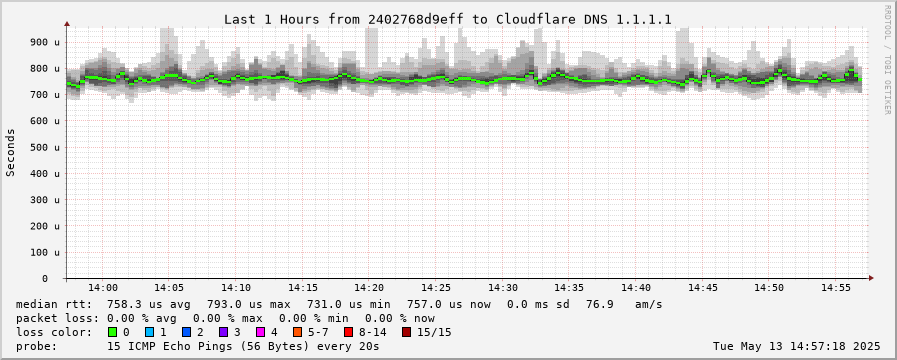Click the orange 5-7 loss swatch
Viewport: 897px width, 360px height.
point(297,332)
